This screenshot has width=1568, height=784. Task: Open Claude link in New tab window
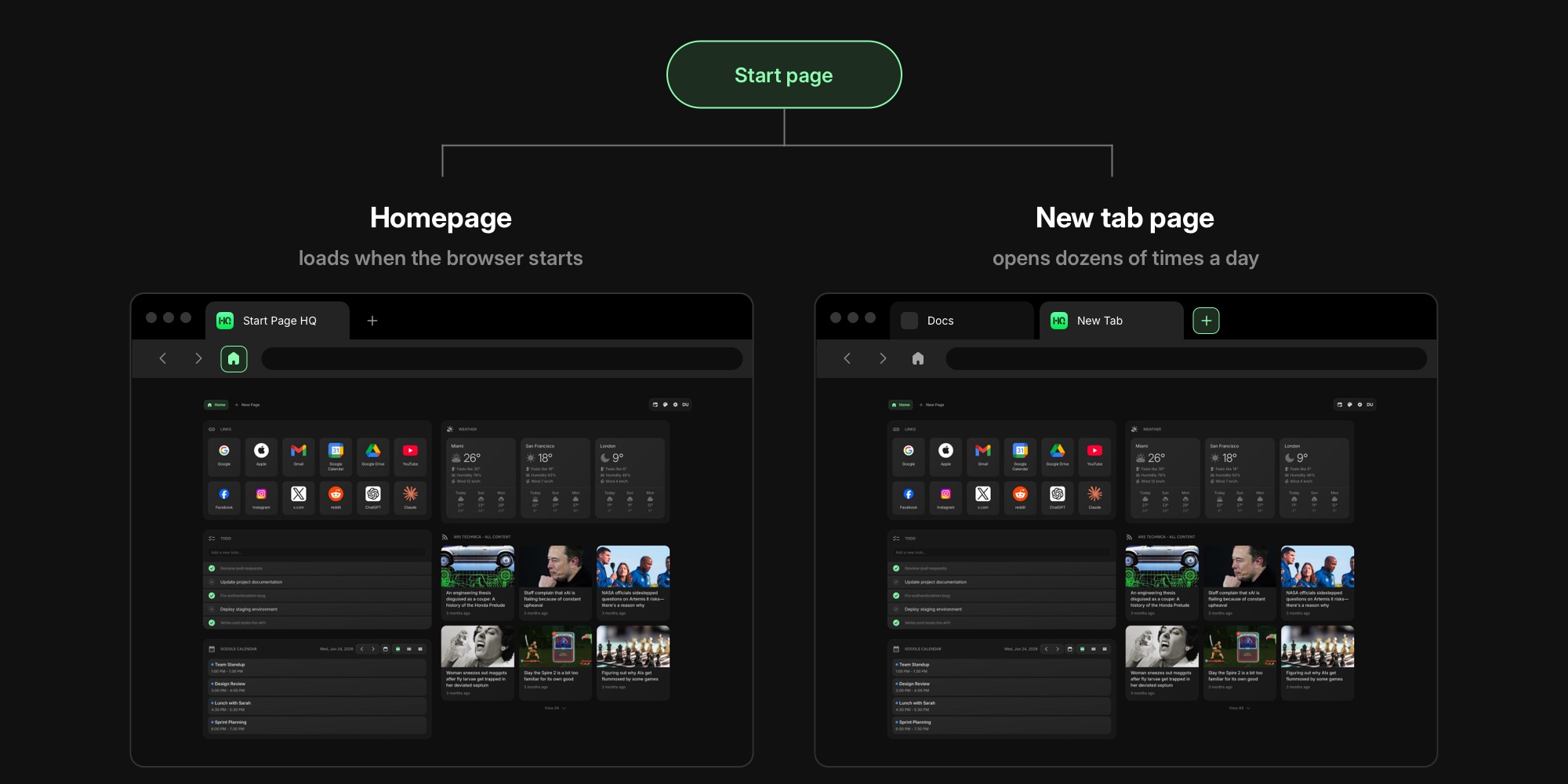point(1094,498)
